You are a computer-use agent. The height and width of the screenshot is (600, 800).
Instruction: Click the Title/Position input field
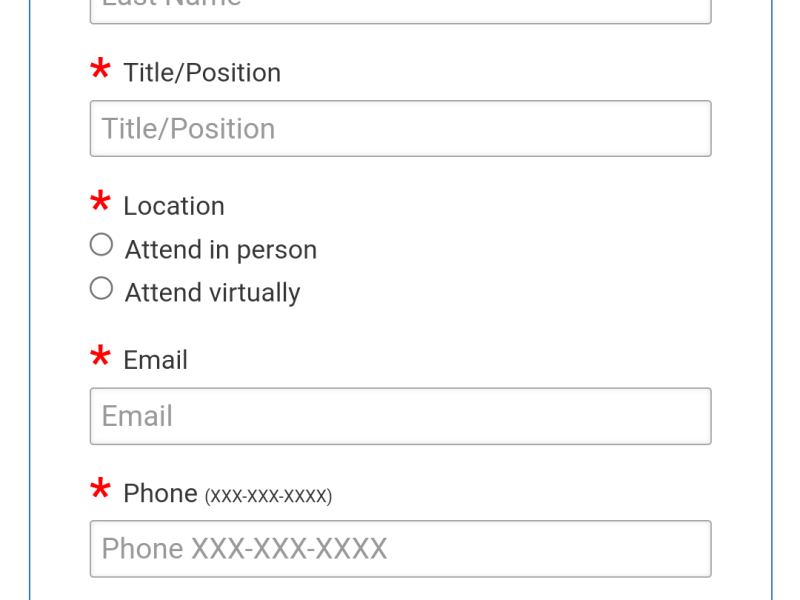[400, 128]
